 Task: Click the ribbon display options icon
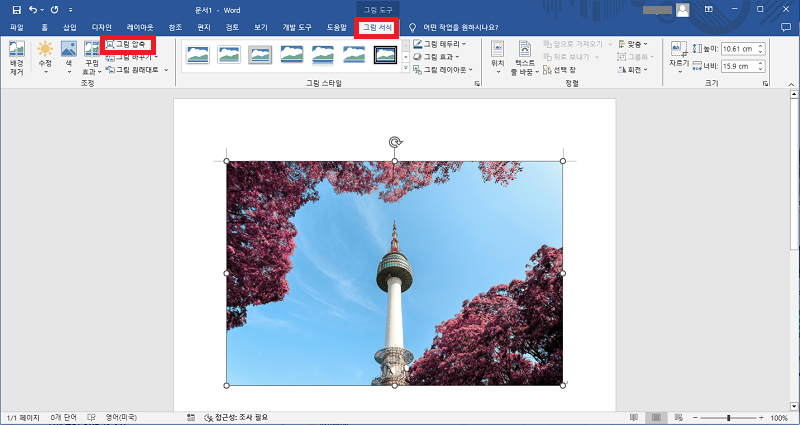click(709, 10)
